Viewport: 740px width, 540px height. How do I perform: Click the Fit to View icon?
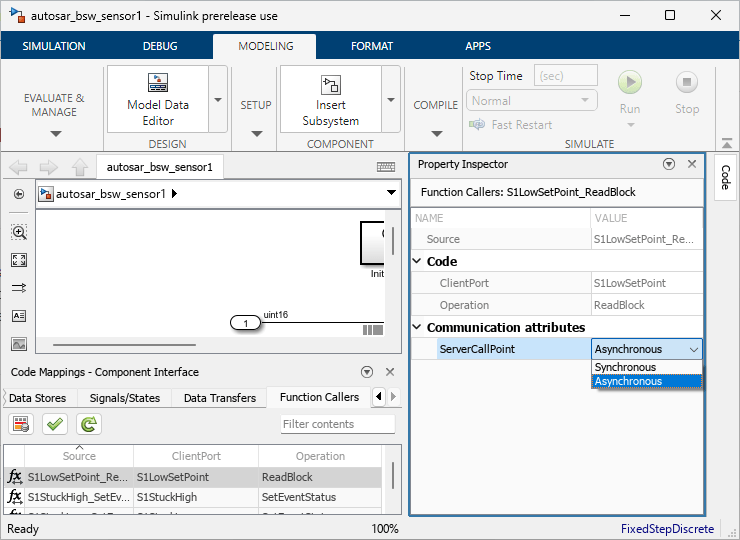pyautogui.click(x=19, y=260)
